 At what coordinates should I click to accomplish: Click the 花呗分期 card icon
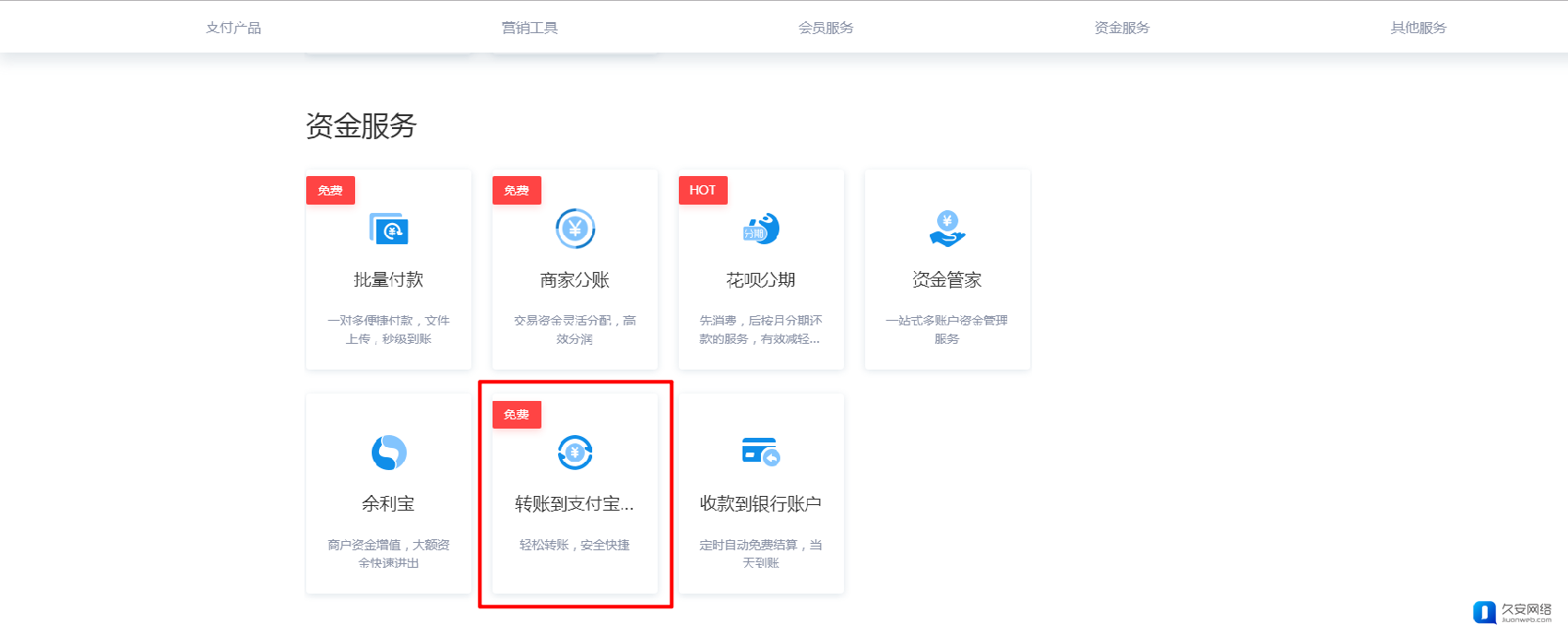pyautogui.click(x=761, y=229)
